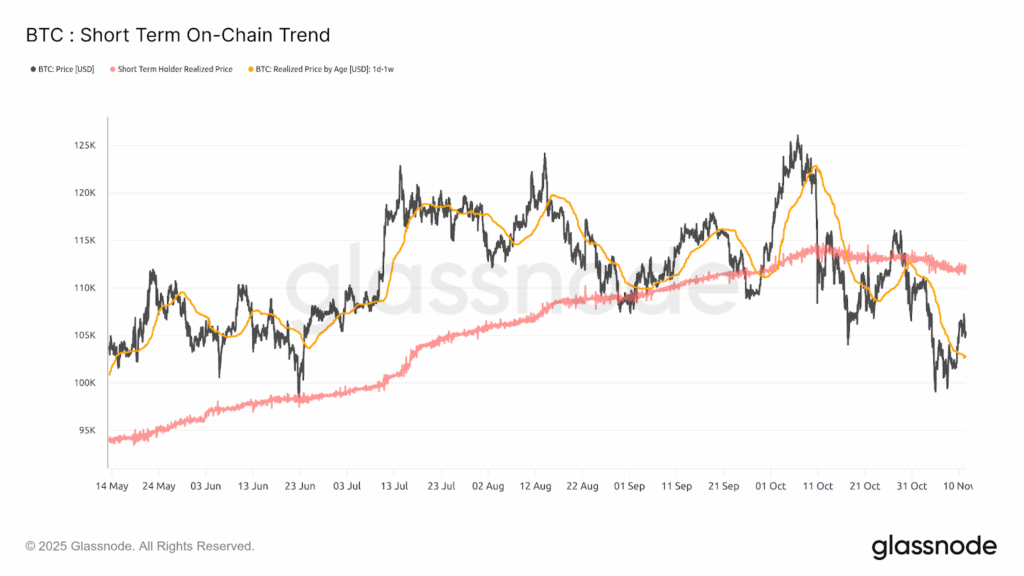Click the orange Realized Price by Age legend dot
Viewport: 1024px width, 576px height.
click(246, 69)
